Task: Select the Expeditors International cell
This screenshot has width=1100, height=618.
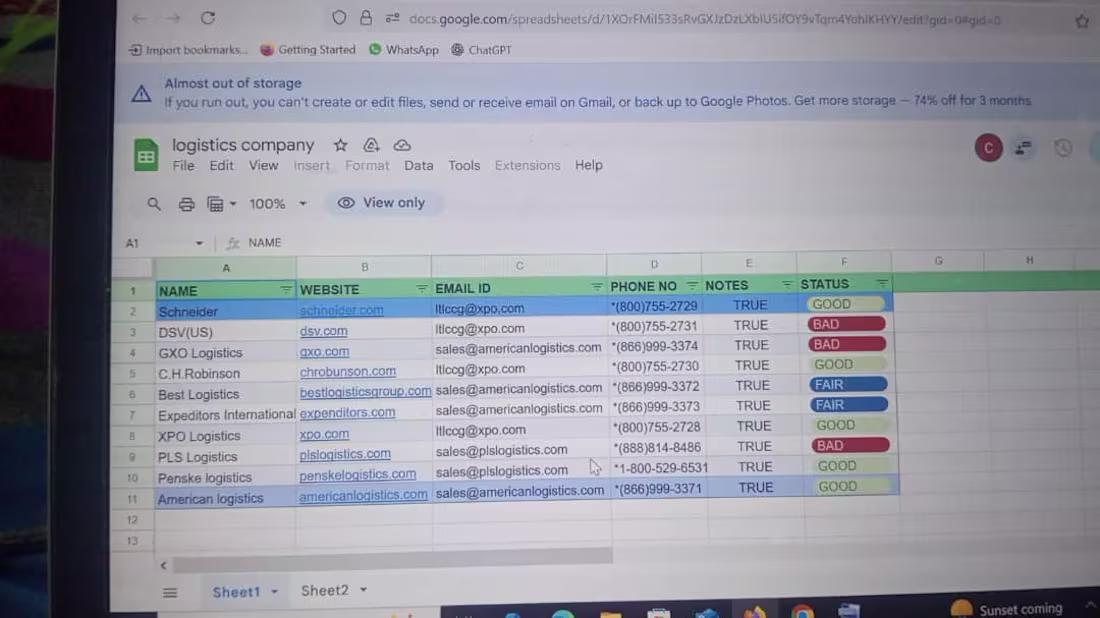Action: (226, 415)
